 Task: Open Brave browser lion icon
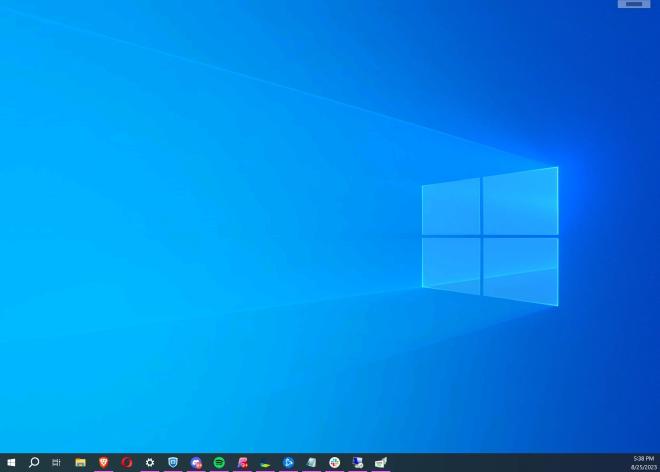(104, 462)
